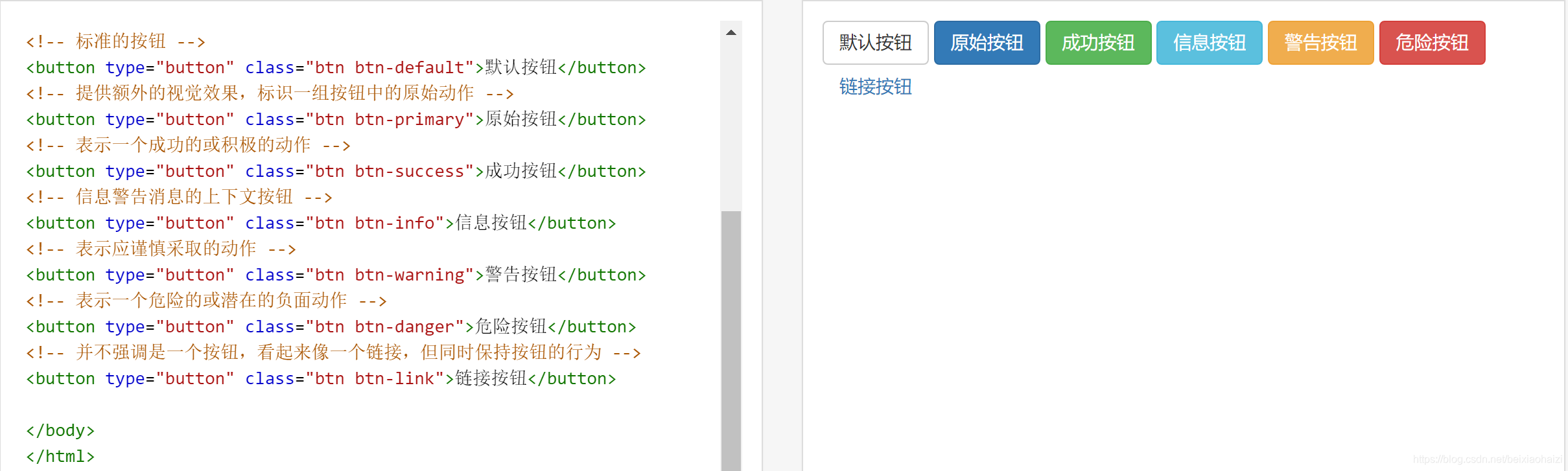
Task: Click the comment 表示一个危险的或潜在的负面动作
Action: pos(206,301)
